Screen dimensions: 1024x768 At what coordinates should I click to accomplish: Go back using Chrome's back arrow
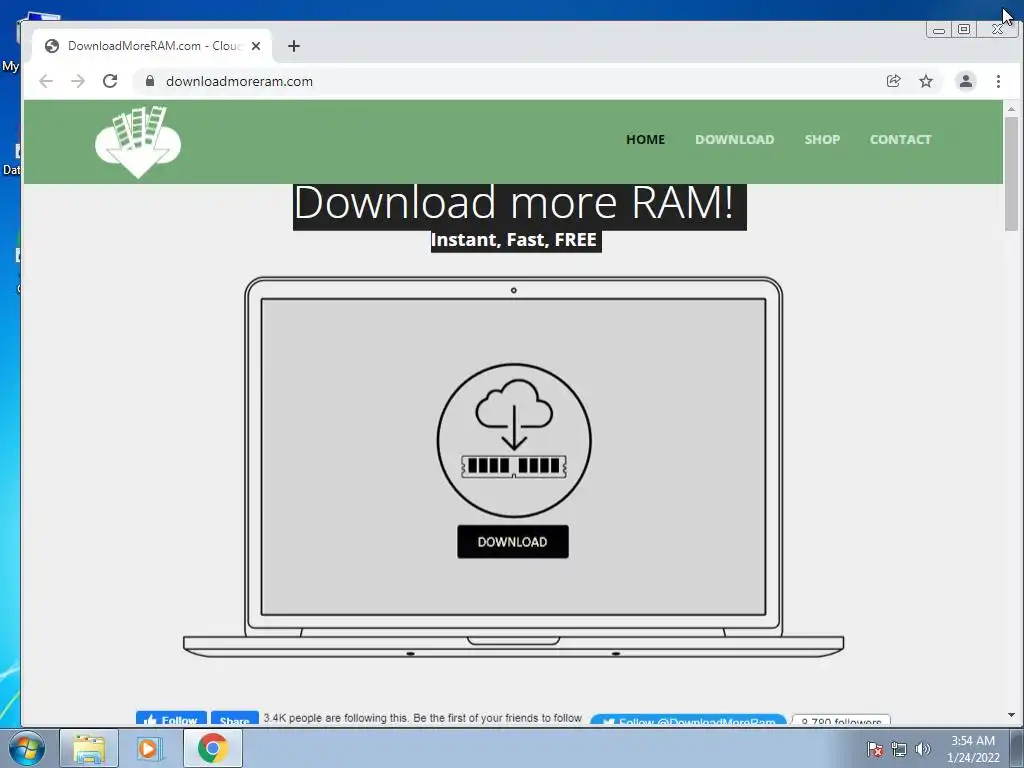point(46,81)
